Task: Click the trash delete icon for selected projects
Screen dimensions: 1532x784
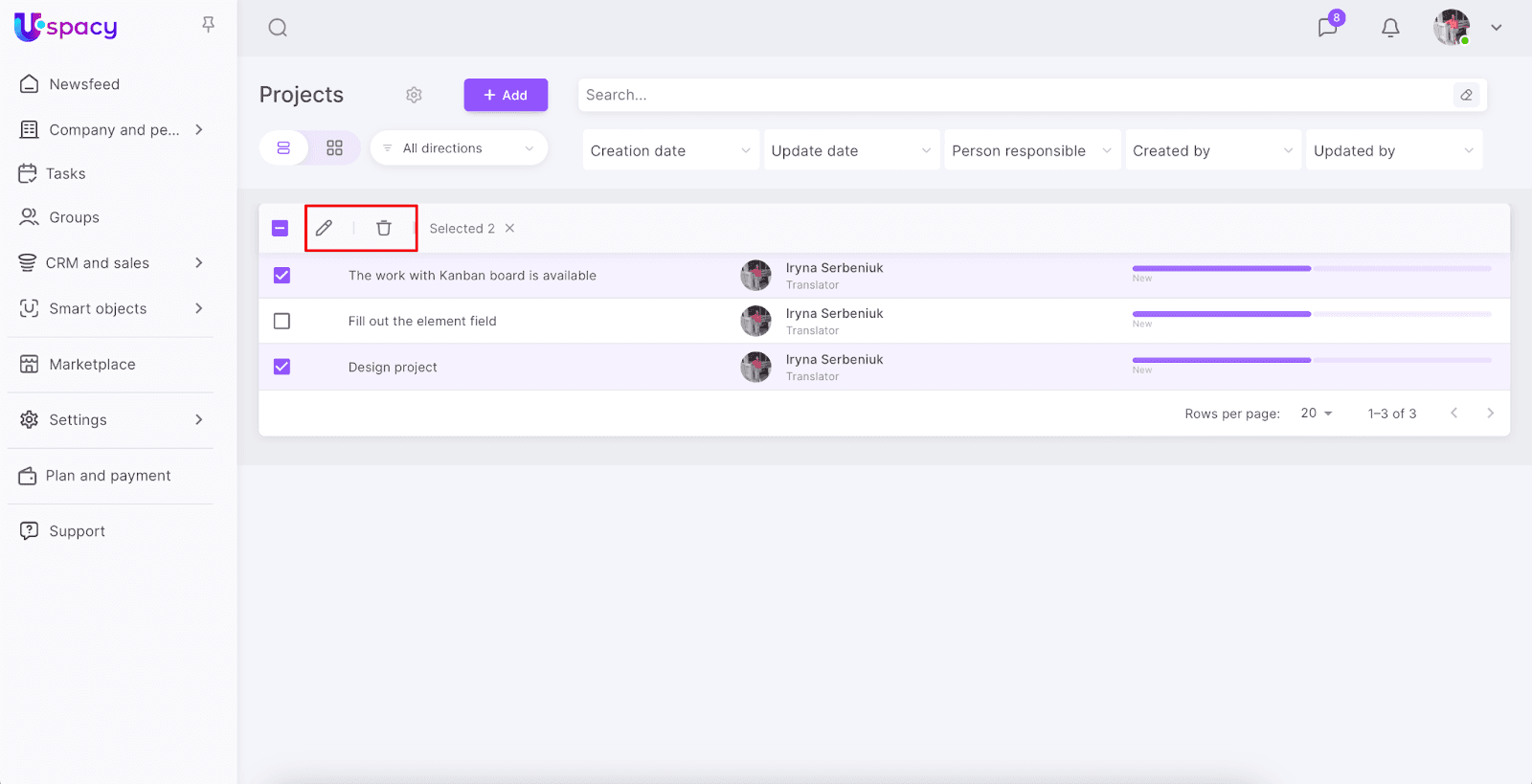Action: tap(384, 228)
